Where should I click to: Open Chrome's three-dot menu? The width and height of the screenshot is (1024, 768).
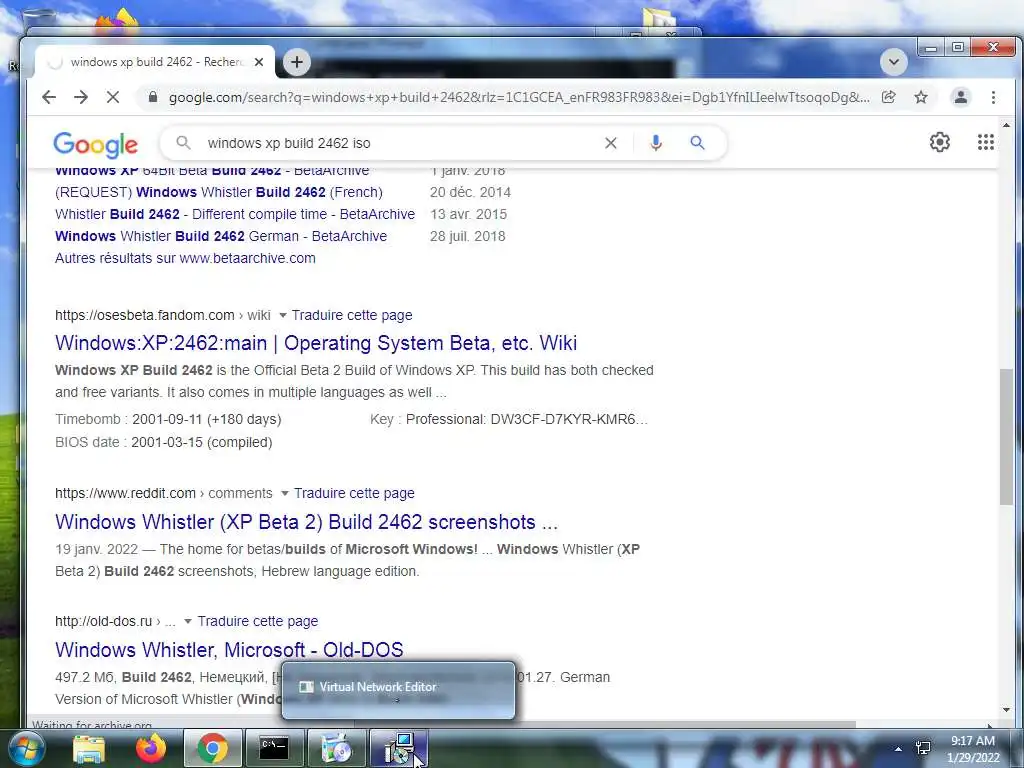[993, 97]
